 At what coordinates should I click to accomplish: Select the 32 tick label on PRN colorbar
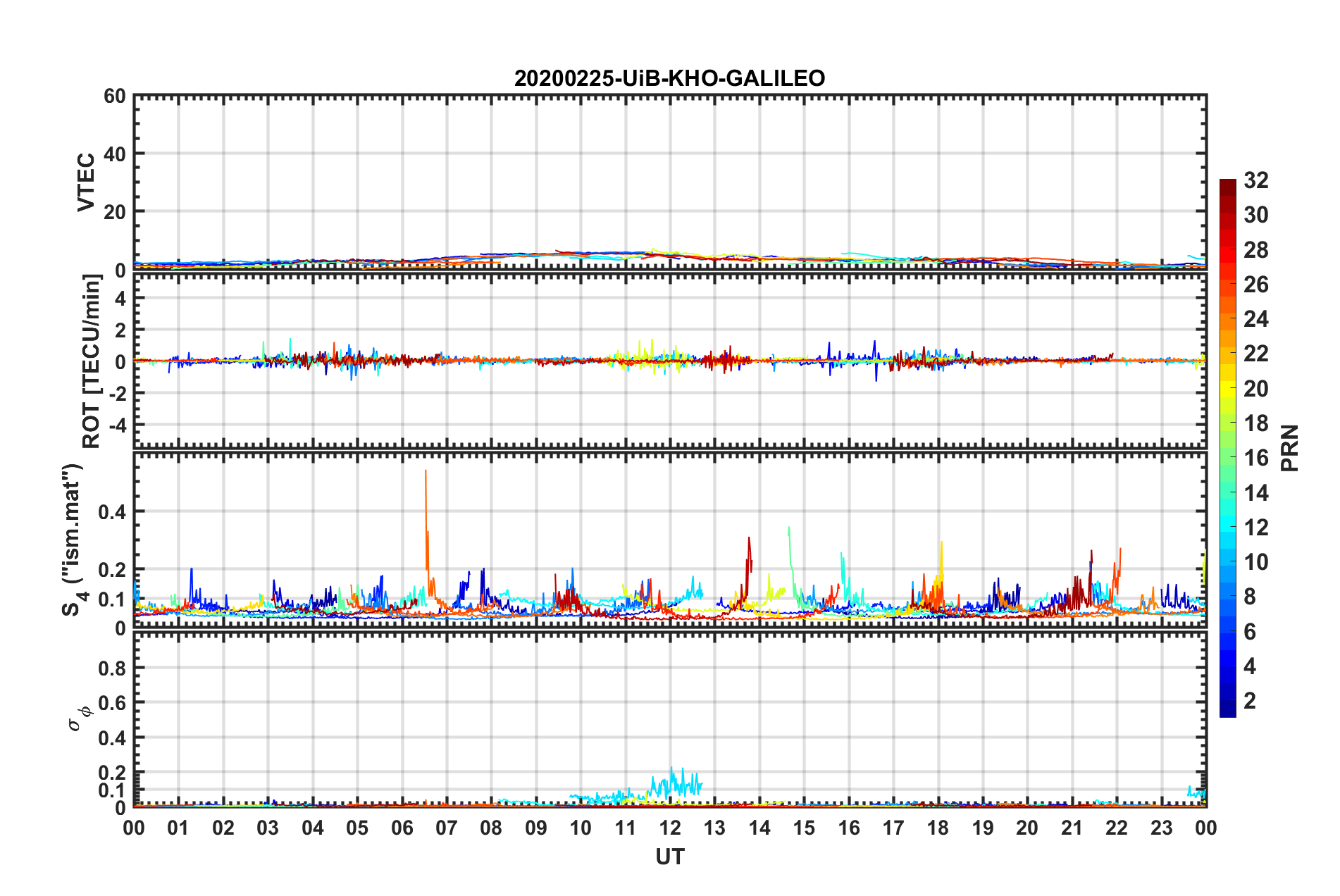(1255, 181)
